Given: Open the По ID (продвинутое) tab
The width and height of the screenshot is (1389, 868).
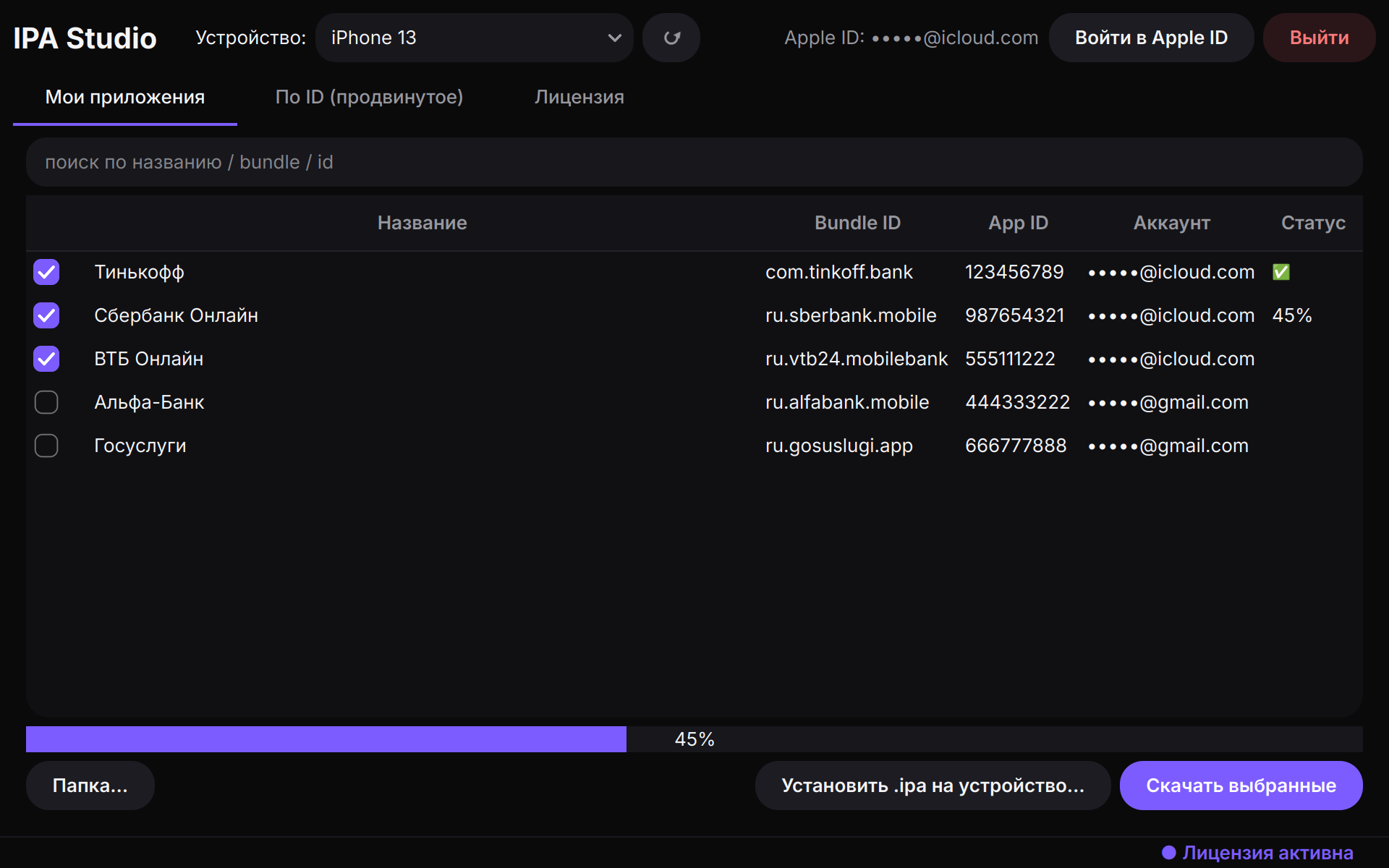Looking at the screenshot, I should pos(369,97).
